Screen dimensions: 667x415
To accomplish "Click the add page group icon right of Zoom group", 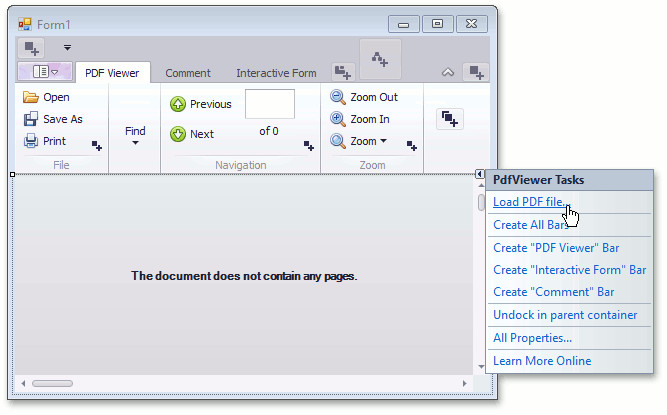I will click(450, 119).
